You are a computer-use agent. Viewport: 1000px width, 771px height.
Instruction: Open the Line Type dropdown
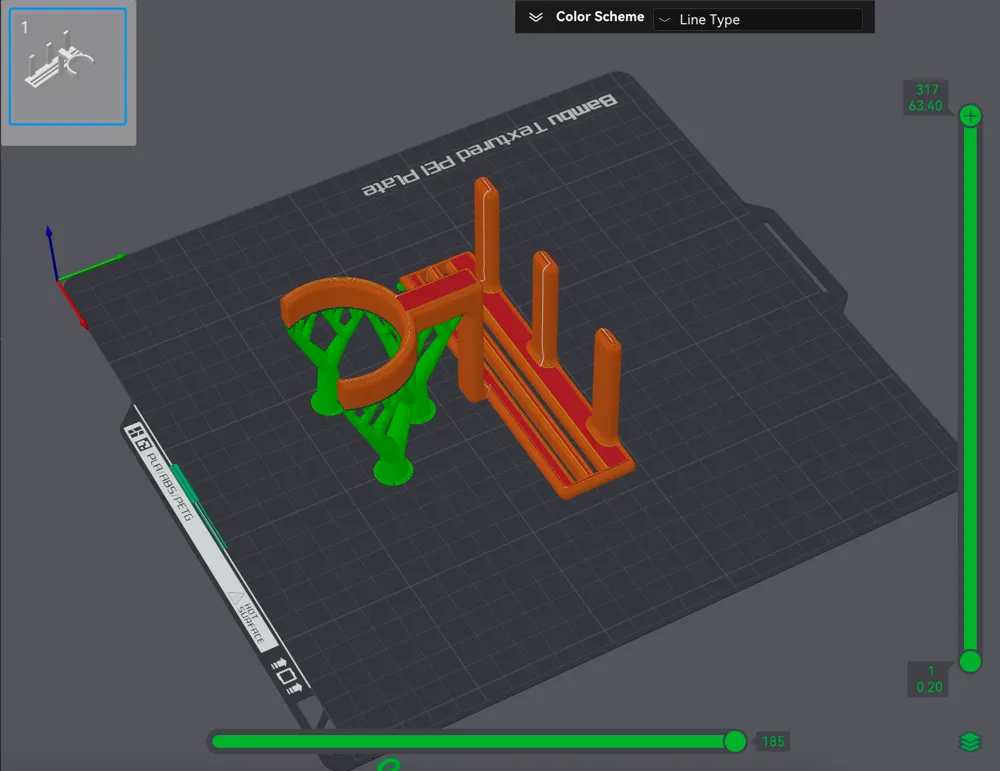758,19
